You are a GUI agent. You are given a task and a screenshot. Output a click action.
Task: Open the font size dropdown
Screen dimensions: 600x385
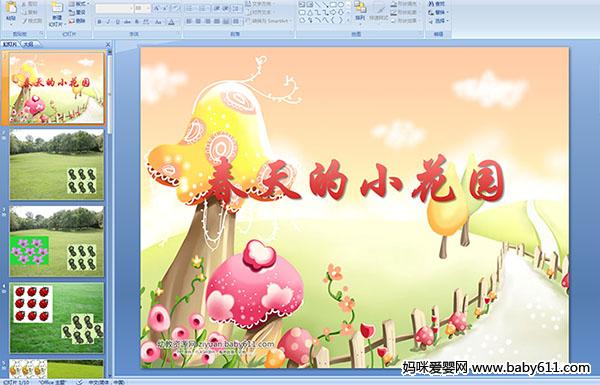click(142, 8)
